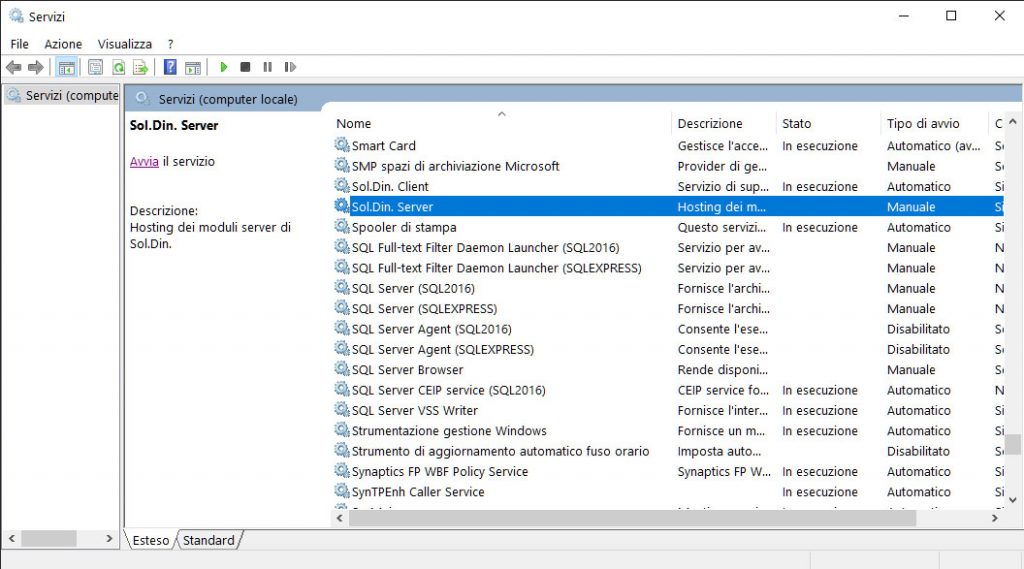The height and width of the screenshot is (569, 1024).
Task: Sort by the Descrizione column header
Action: point(710,123)
